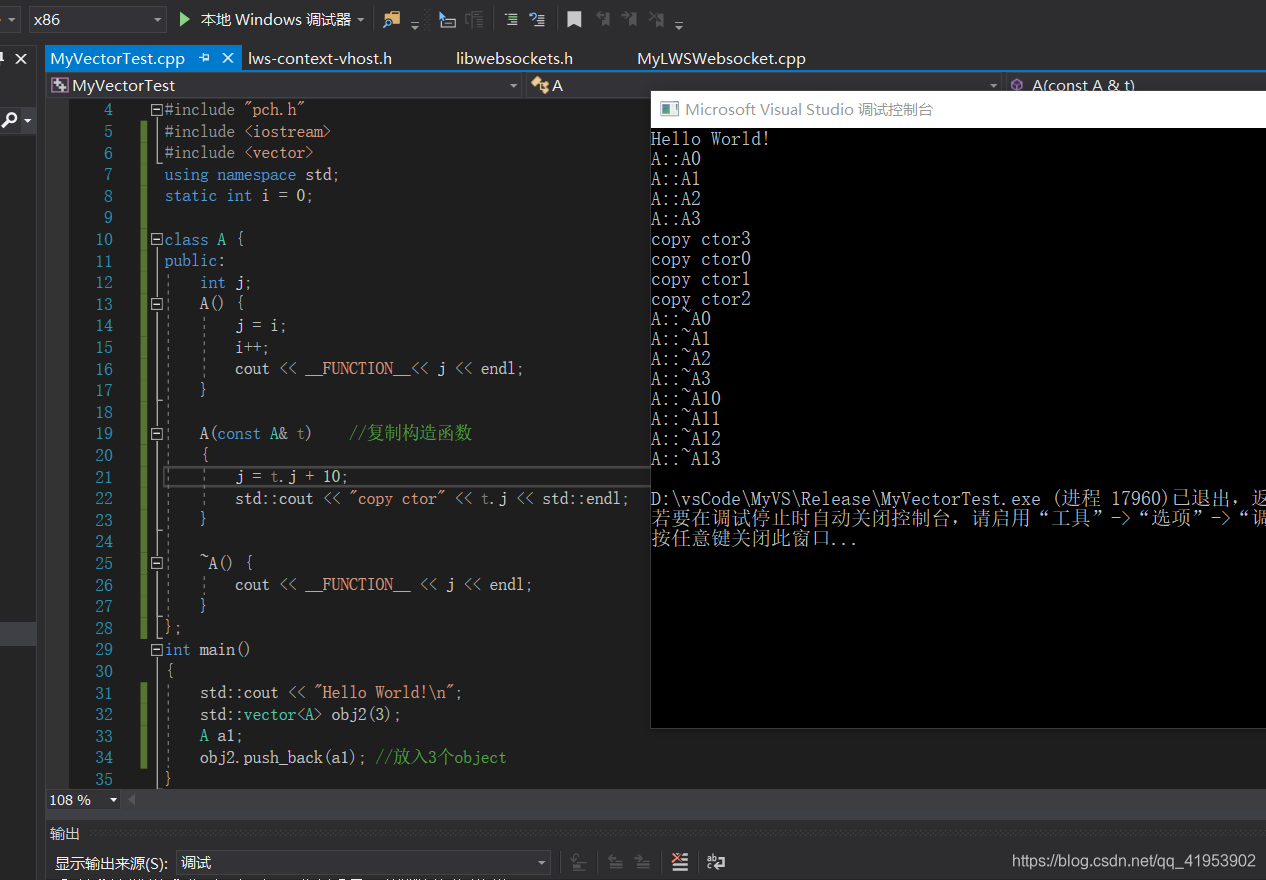This screenshot has width=1266, height=880.
Task: Open the MyVectorTest project scope dropdown
Action: (x=285, y=85)
